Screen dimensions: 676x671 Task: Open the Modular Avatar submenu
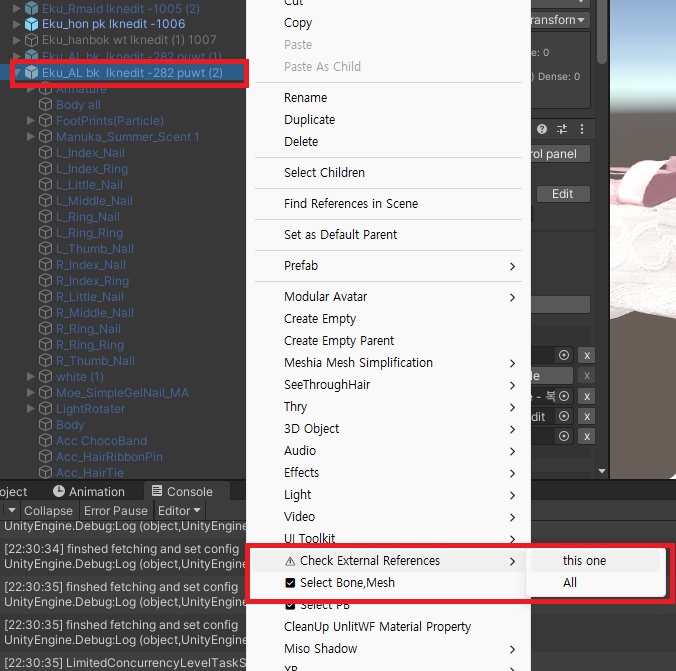388,297
